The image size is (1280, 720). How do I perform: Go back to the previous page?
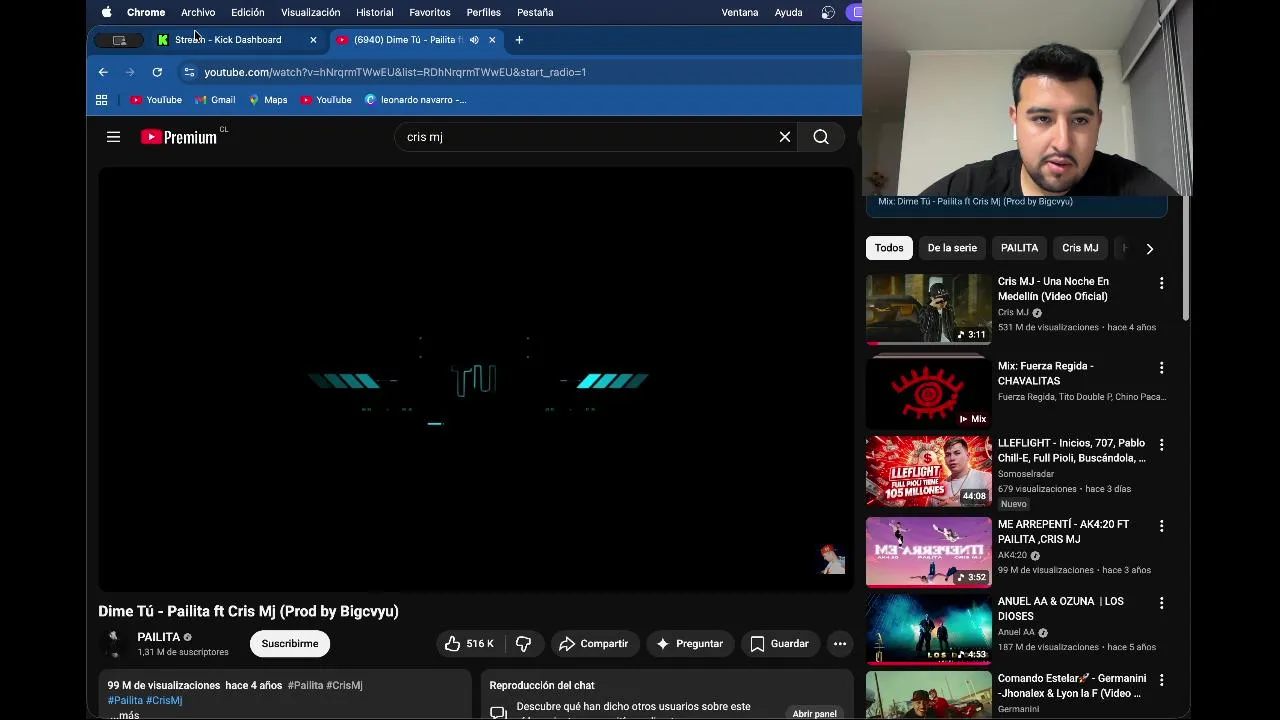[x=103, y=72]
